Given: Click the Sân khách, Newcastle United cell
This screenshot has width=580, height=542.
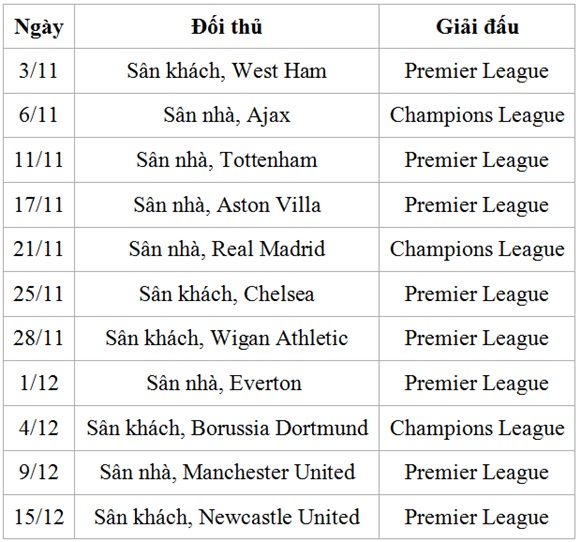Looking at the screenshot, I should [227, 517].
